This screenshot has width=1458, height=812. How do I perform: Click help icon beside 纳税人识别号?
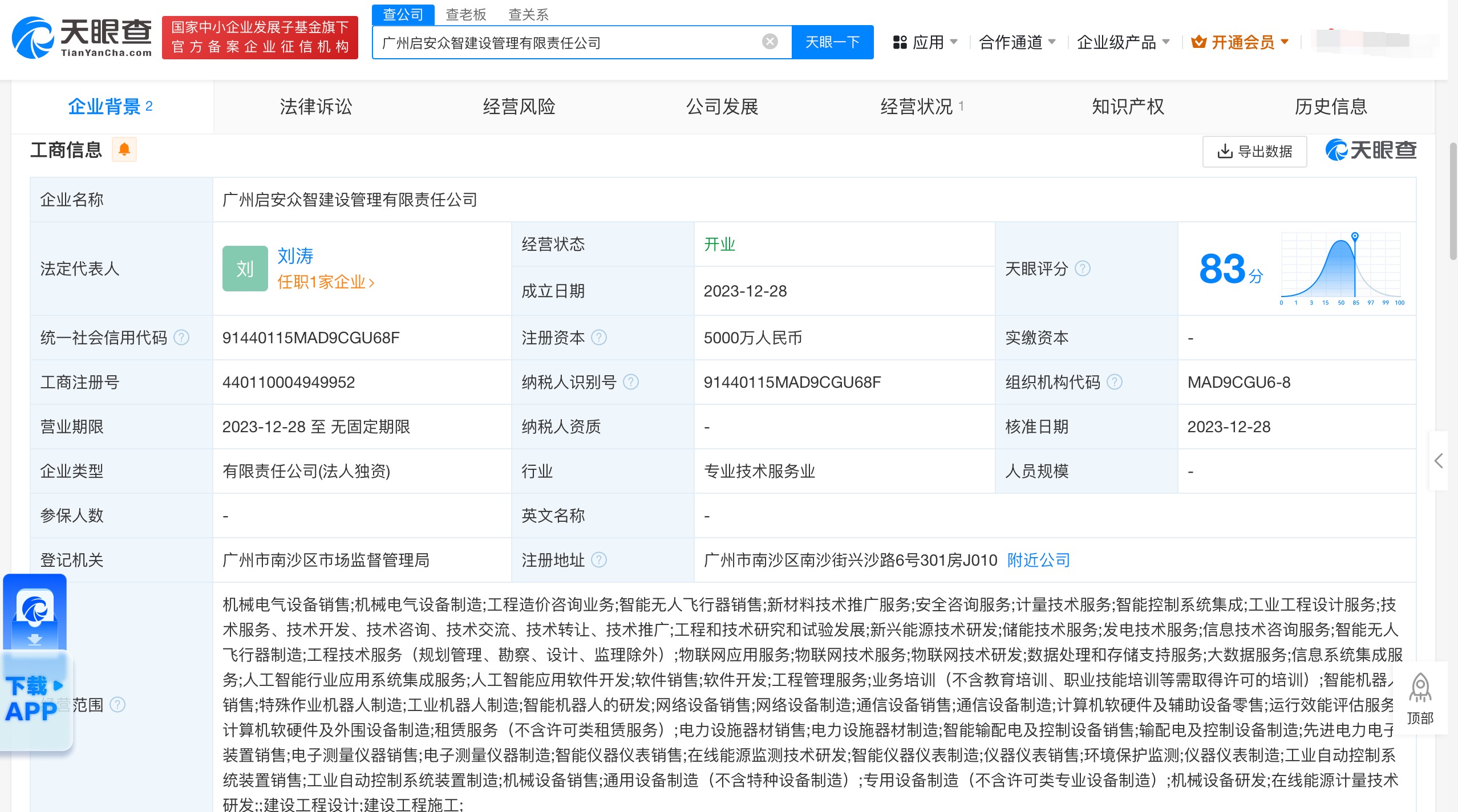(x=630, y=382)
